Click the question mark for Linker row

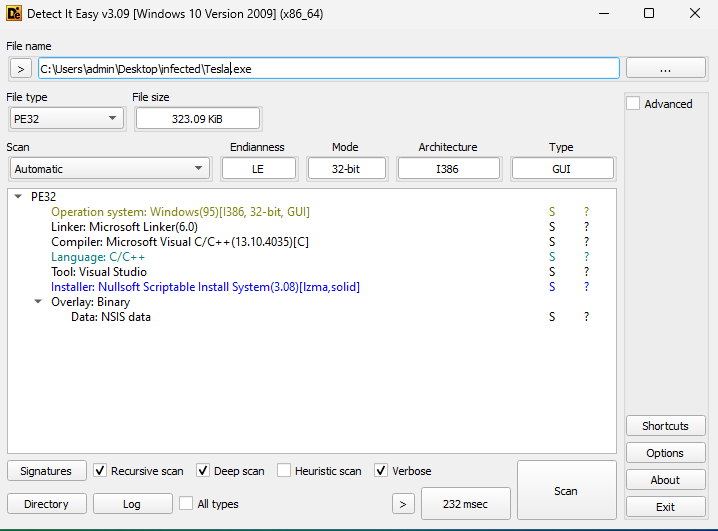click(586, 227)
